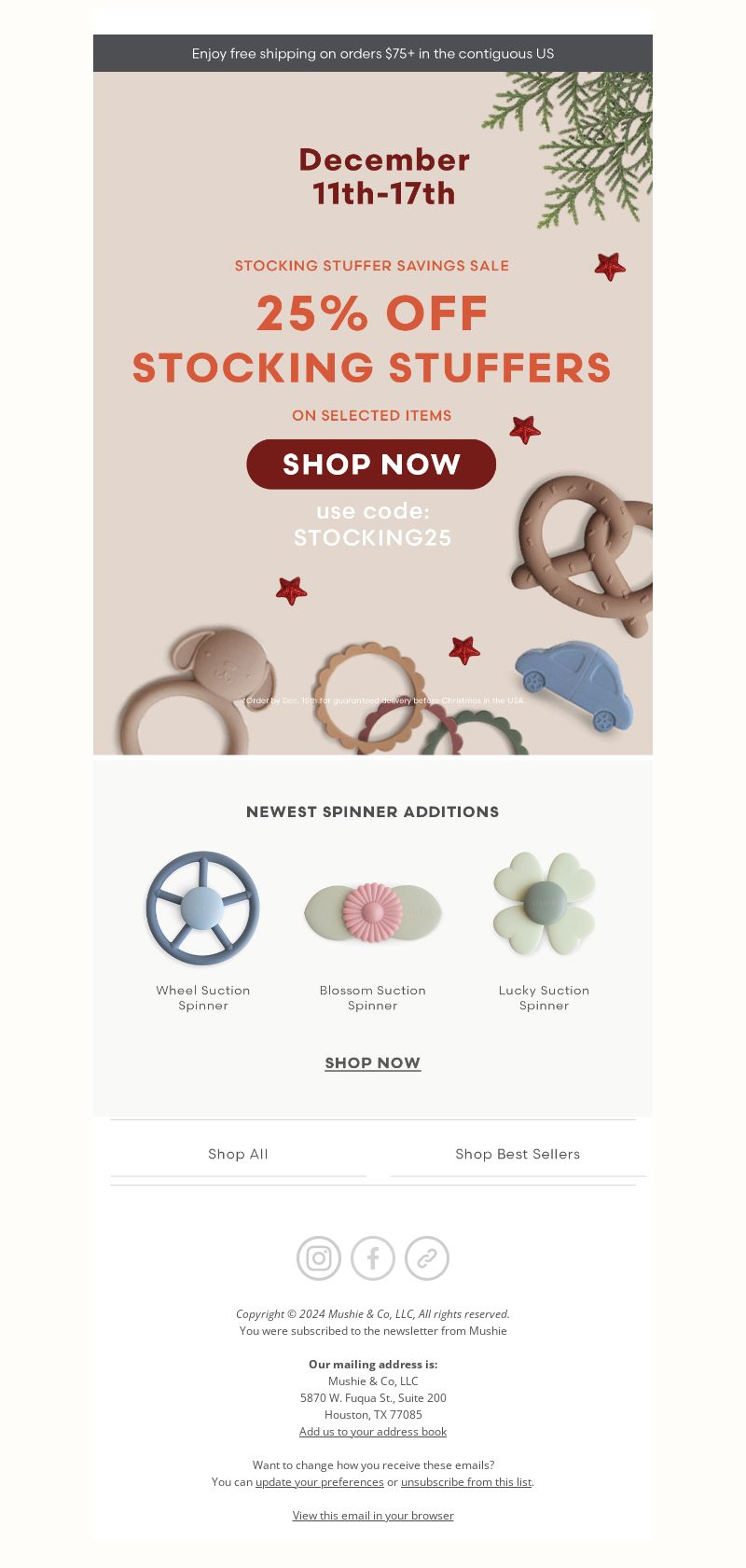
Task: Open the Instagram social icon
Action: [319, 1258]
